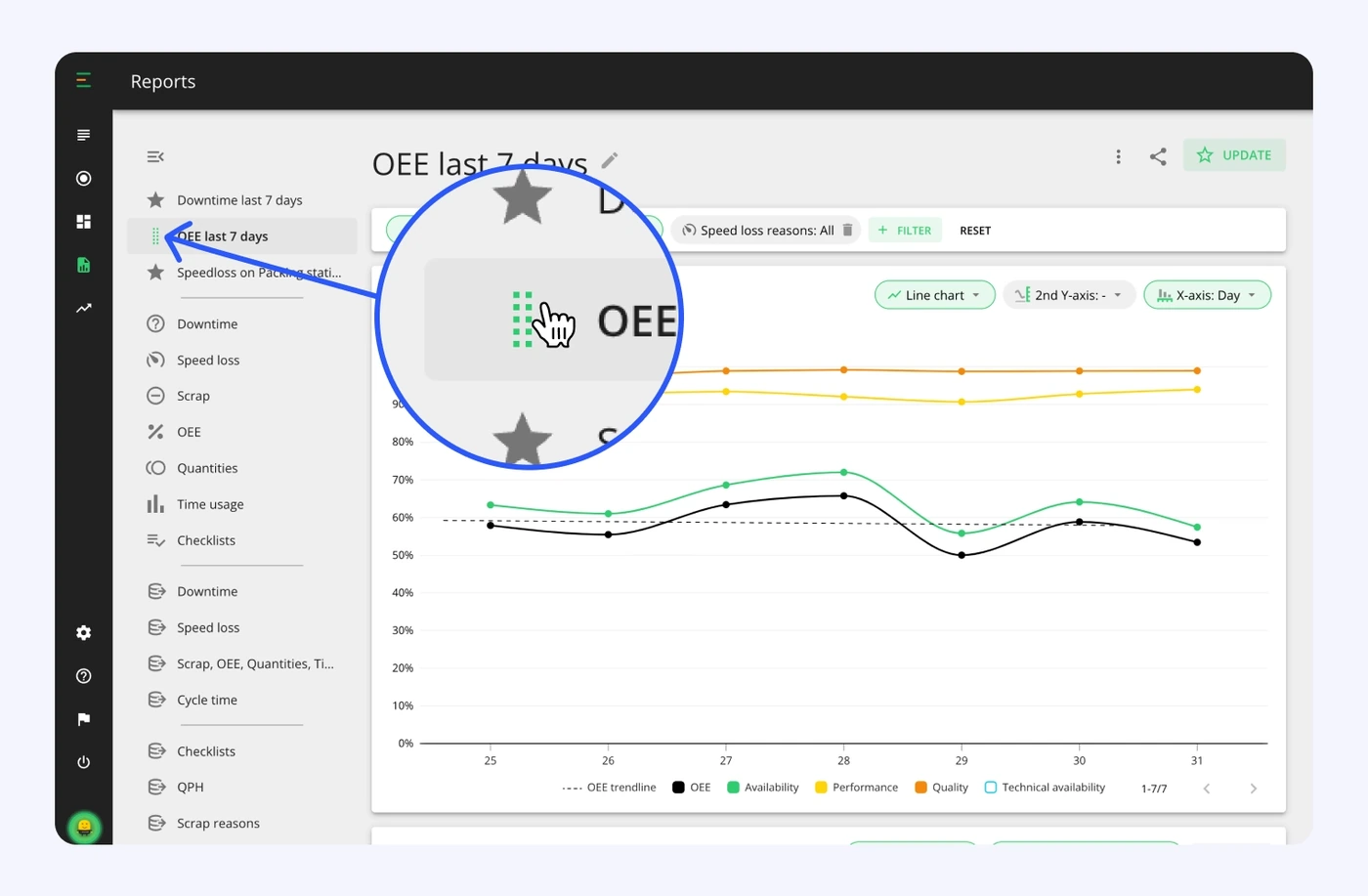Click the power logout icon

click(84, 762)
